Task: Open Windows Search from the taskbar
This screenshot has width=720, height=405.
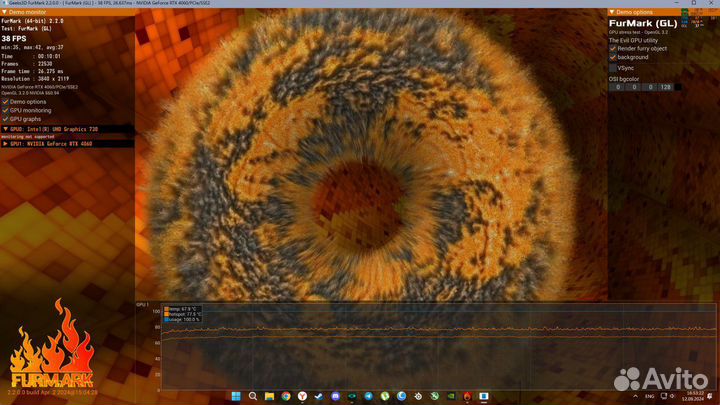Action: click(253, 396)
